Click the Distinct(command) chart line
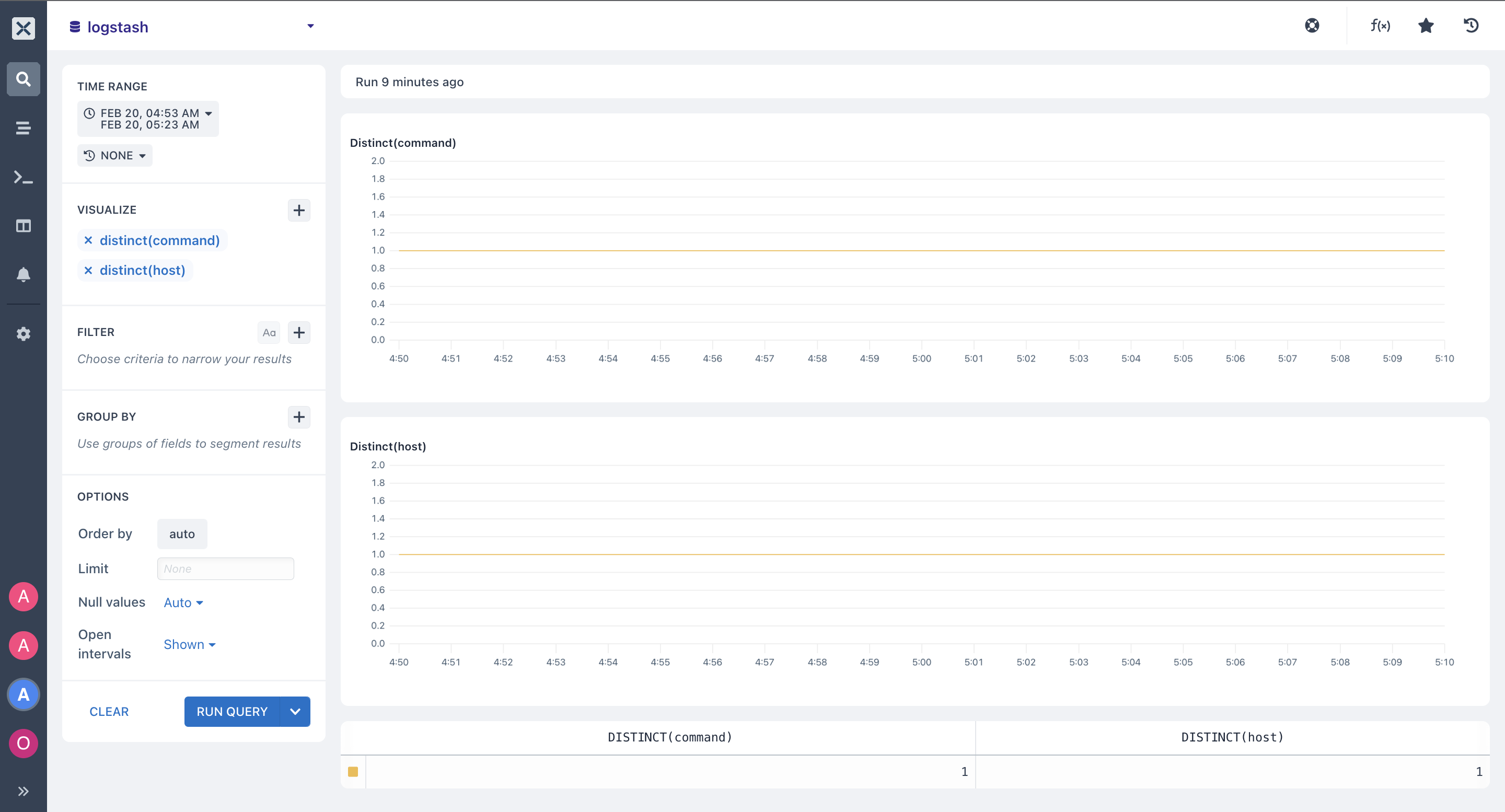 [x=921, y=250]
